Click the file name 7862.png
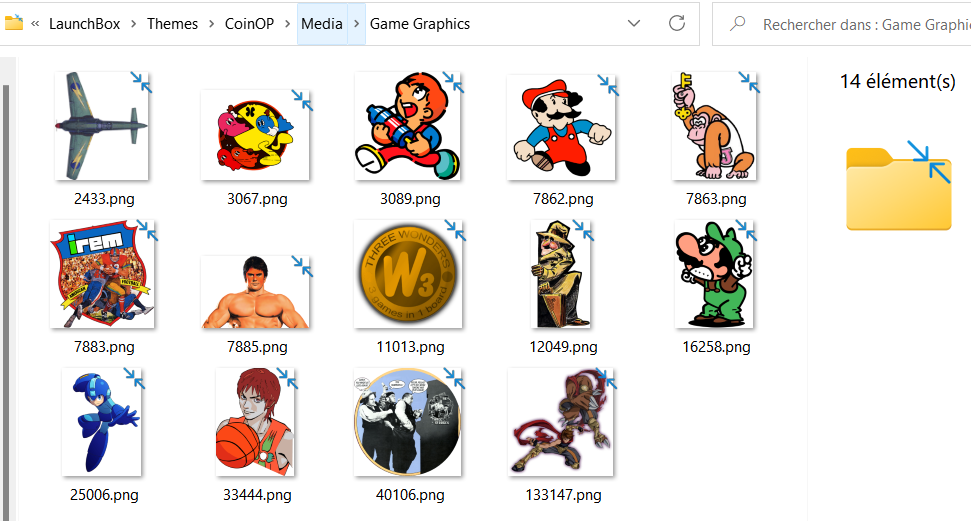Viewport: 971px width, 521px height. [x=563, y=199]
